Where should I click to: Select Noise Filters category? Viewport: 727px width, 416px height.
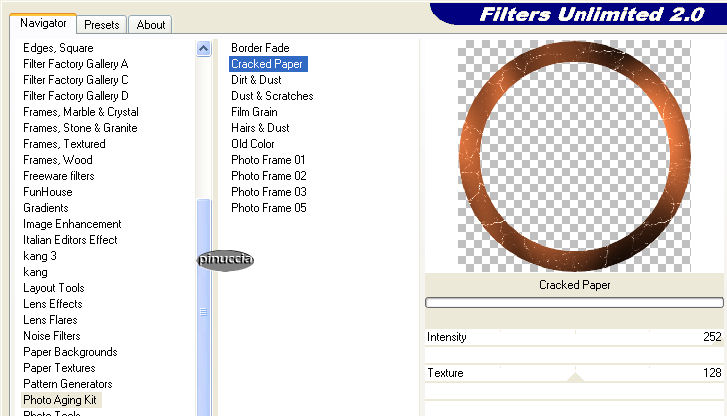coord(51,336)
